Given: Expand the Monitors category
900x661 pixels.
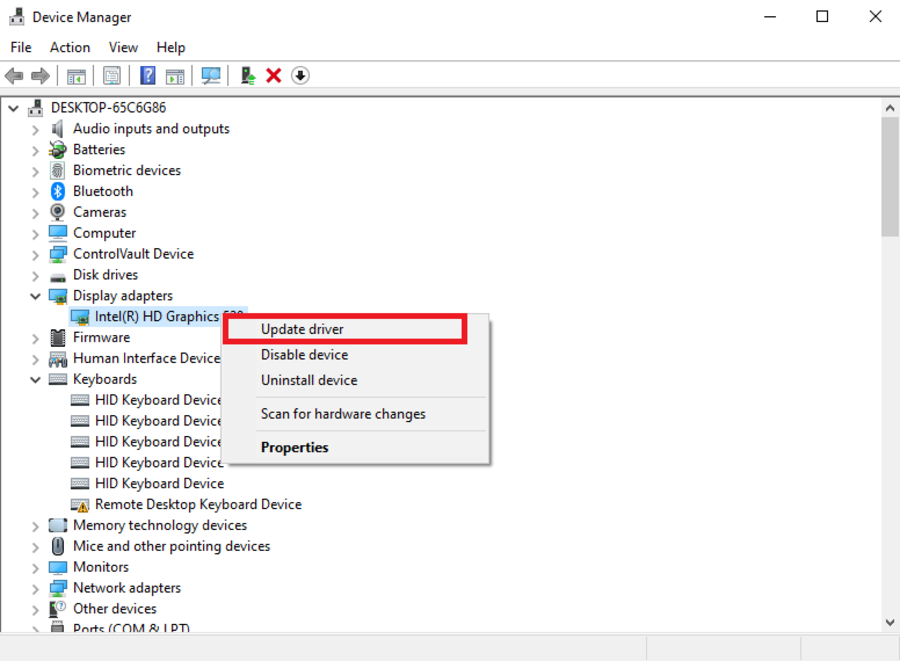Looking at the screenshot, I should click(x=36, y=568).
